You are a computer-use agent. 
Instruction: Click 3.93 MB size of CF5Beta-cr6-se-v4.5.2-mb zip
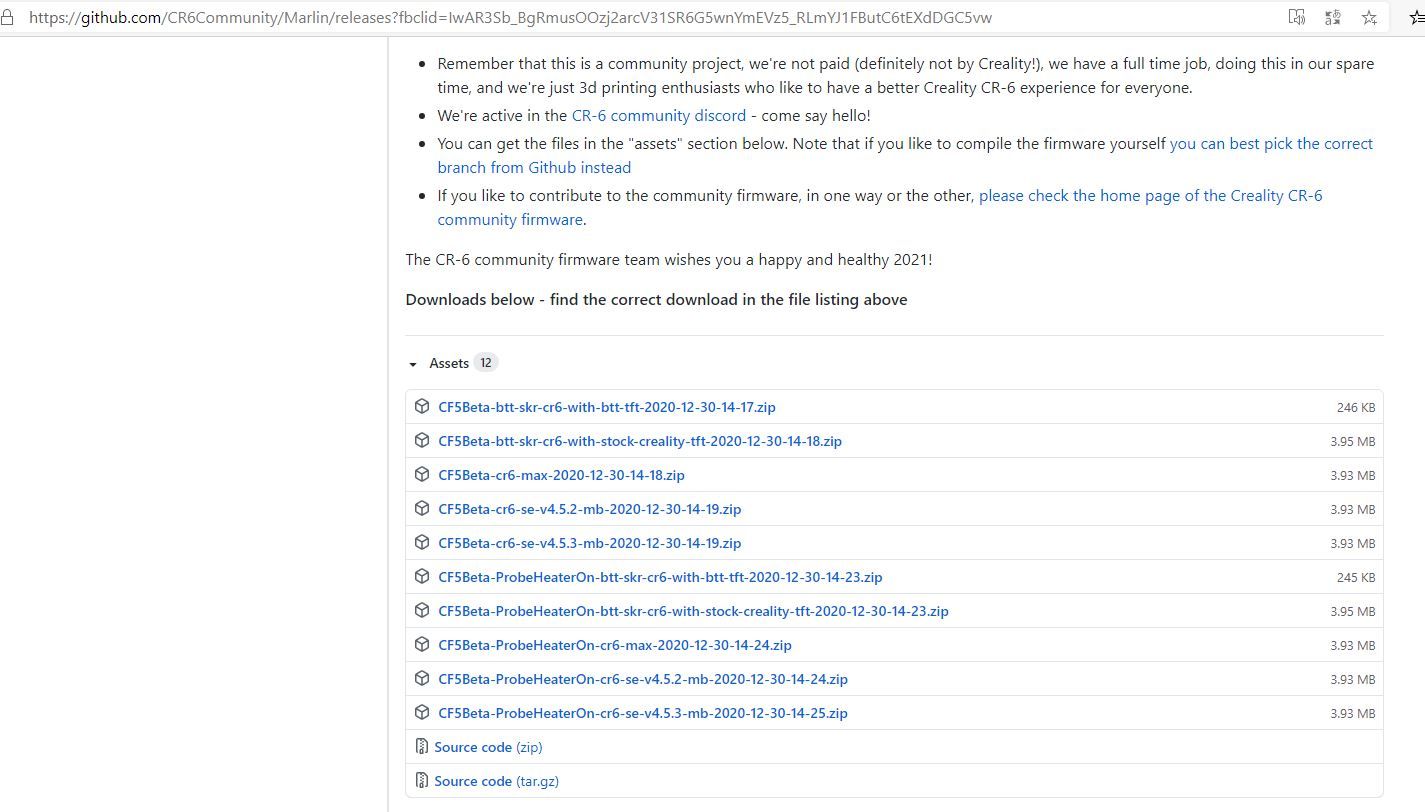(1353, 509)
